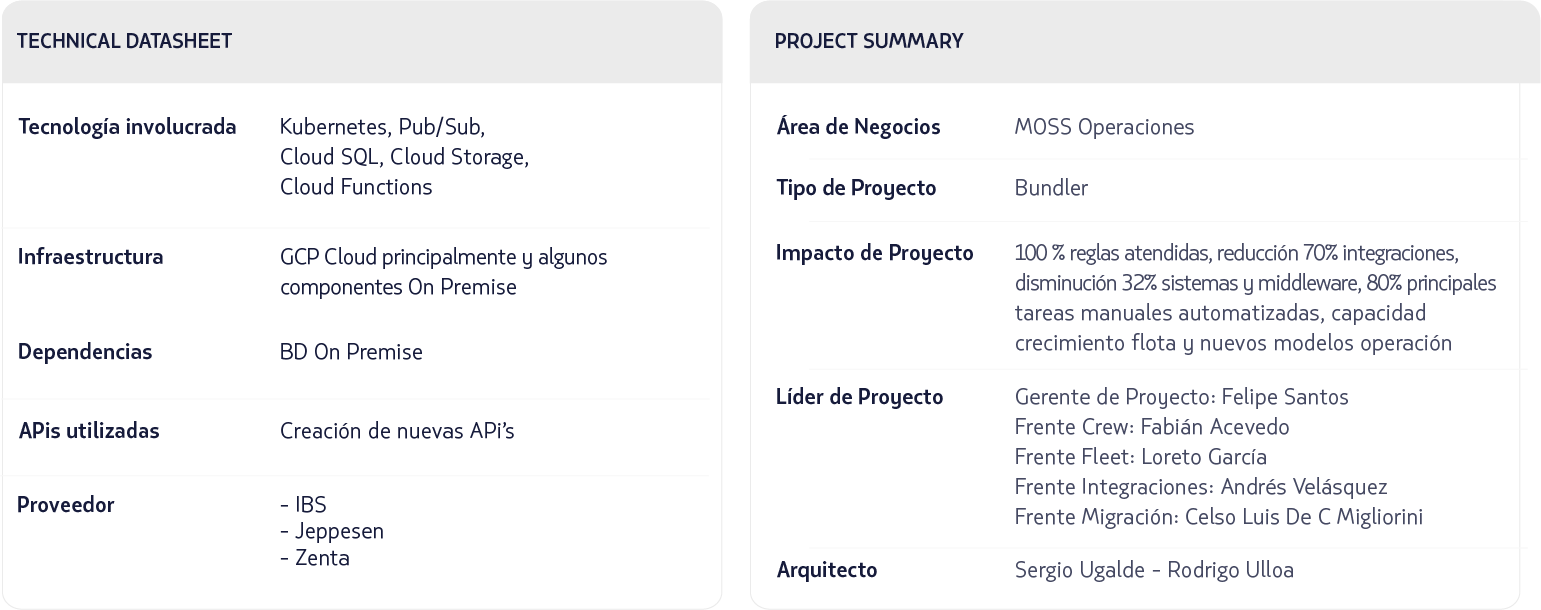Image resolution: width=1541 pixels, height=610 pixels.
Task: Select the APis utilizadas label
Action: click(x=89, y=431)
